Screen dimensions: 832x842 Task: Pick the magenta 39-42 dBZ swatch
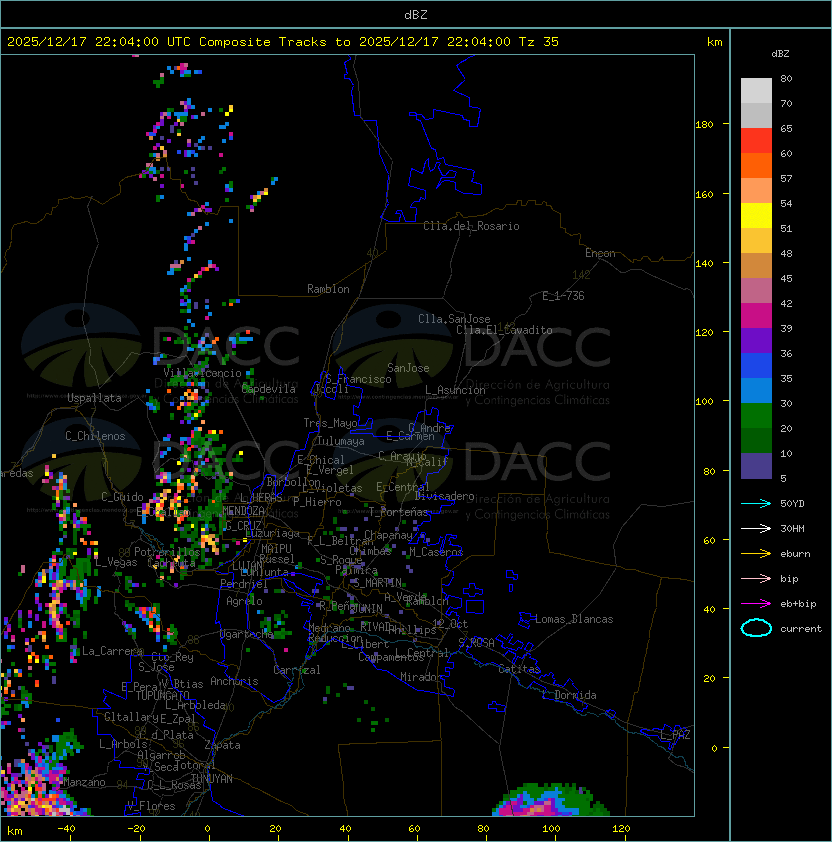[x=756, y=316]
